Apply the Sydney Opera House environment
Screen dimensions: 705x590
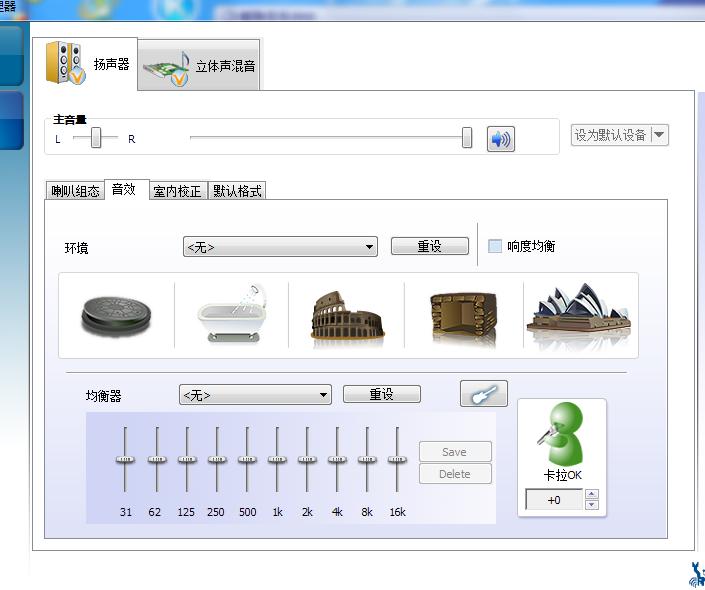coord(579,313)
